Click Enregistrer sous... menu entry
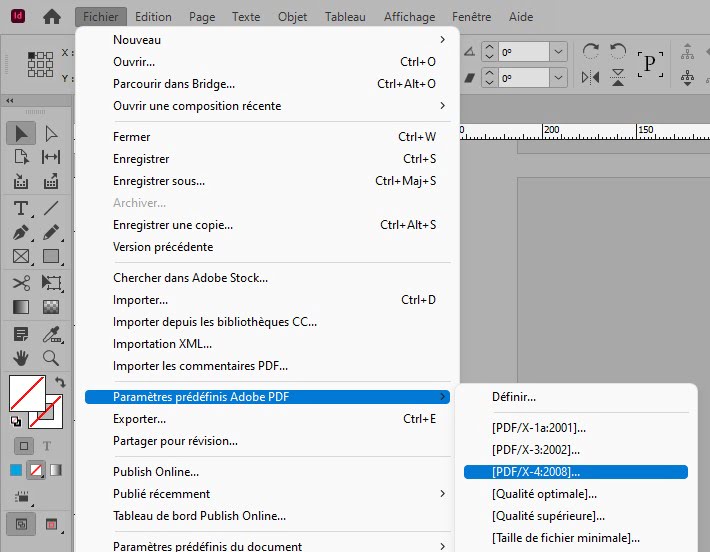The width and height of the screenshot is (710, 552). point(159,181)
